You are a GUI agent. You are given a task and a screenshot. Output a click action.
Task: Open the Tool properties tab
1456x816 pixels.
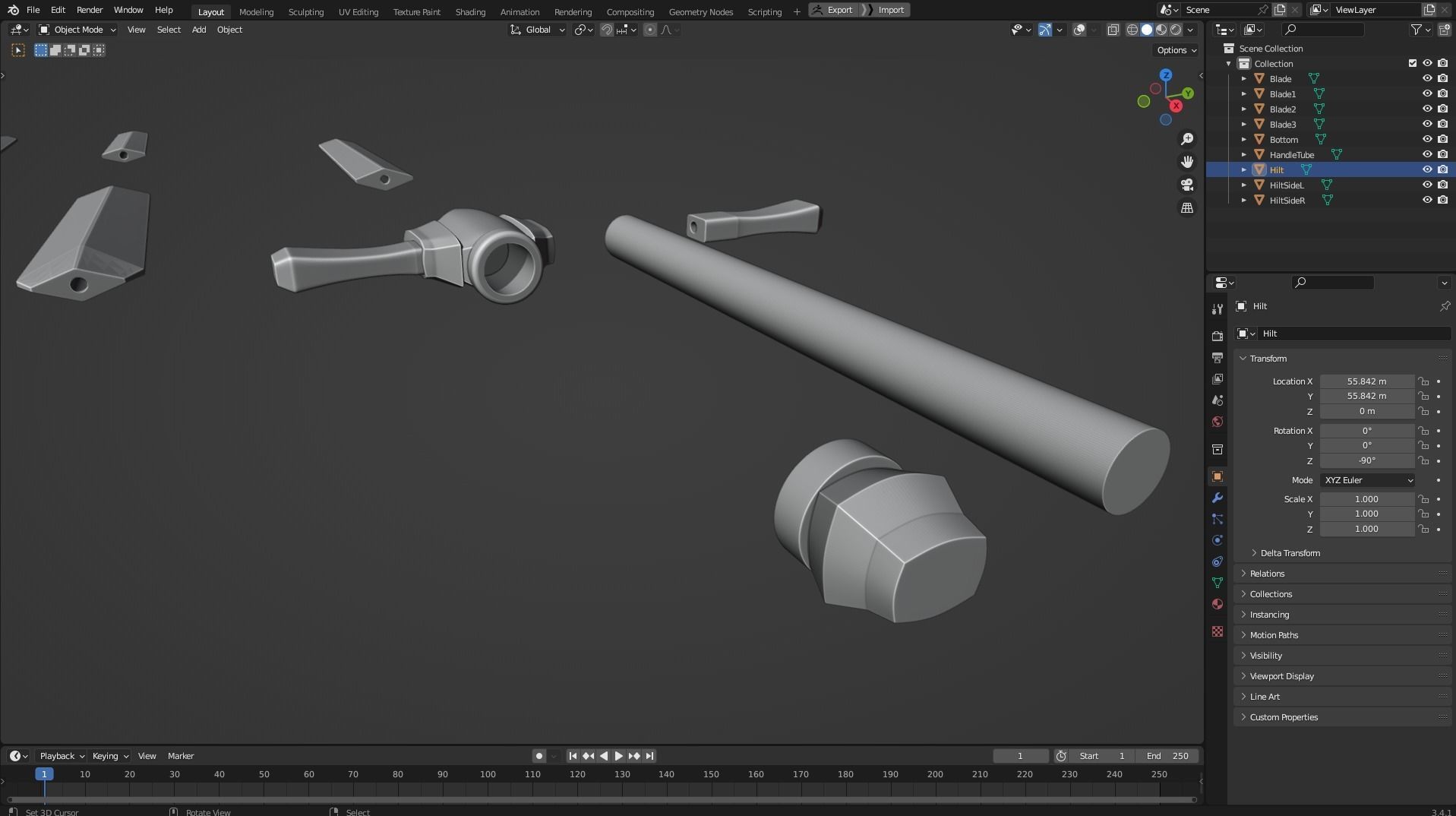pyautogui.click(x=1218, y=308)
